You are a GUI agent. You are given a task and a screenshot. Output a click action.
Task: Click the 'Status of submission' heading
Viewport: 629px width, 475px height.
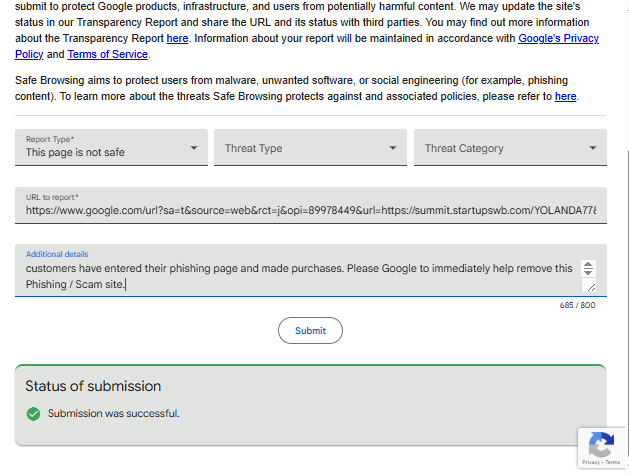(x=93, y=386)
